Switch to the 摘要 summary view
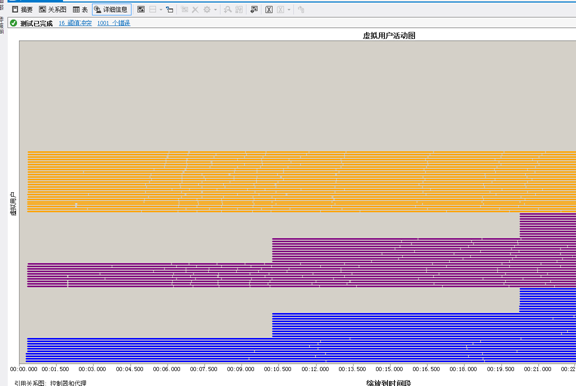This screenshot has width=576, height=386. pyautogui.click(x=22, y=10)
